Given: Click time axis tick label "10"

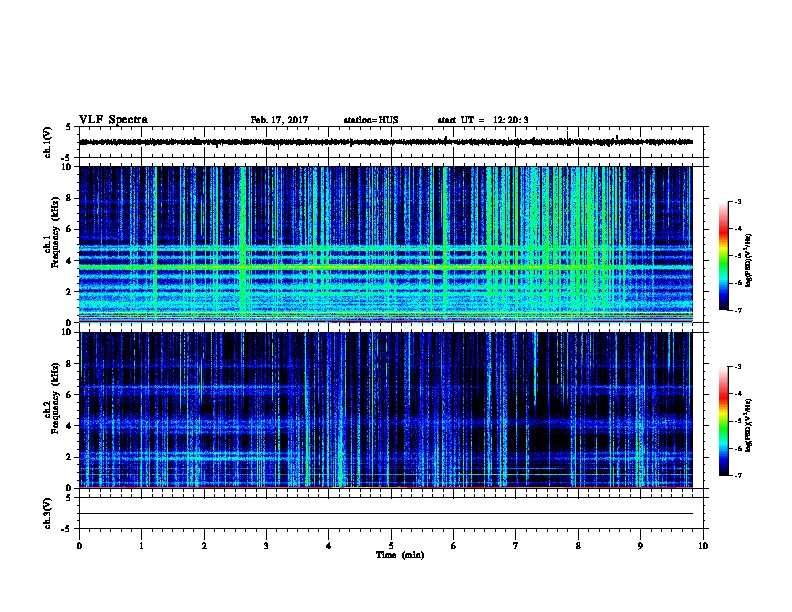Looking at the screenshot, I should click(703, 546).
